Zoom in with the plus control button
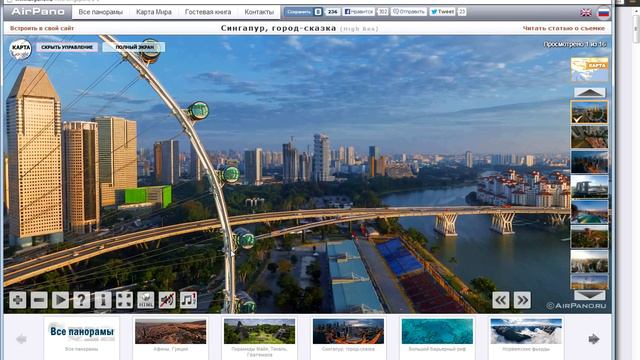The image size is (640, 360). pyautogui.click(x=18, y=300)
